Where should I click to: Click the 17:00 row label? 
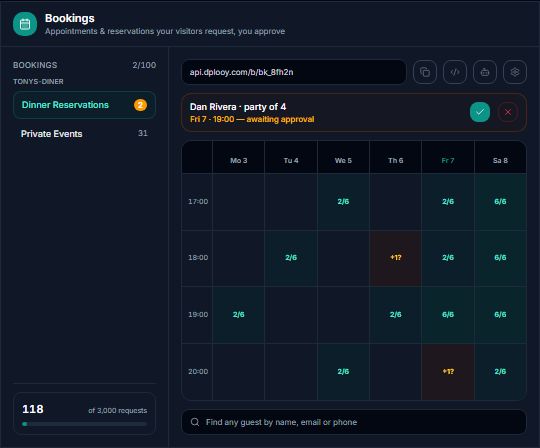[x=198, y=201]
